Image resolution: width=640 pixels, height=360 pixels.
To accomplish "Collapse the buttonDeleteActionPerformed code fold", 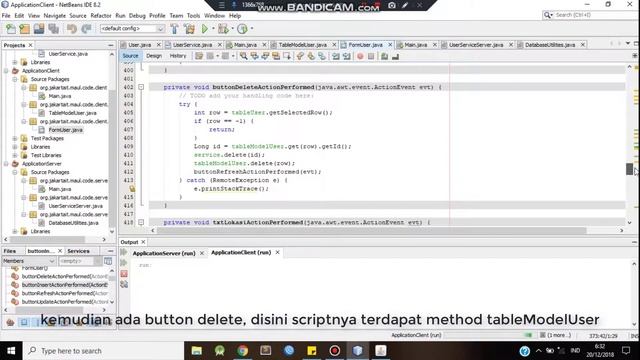I will (141, 87).
